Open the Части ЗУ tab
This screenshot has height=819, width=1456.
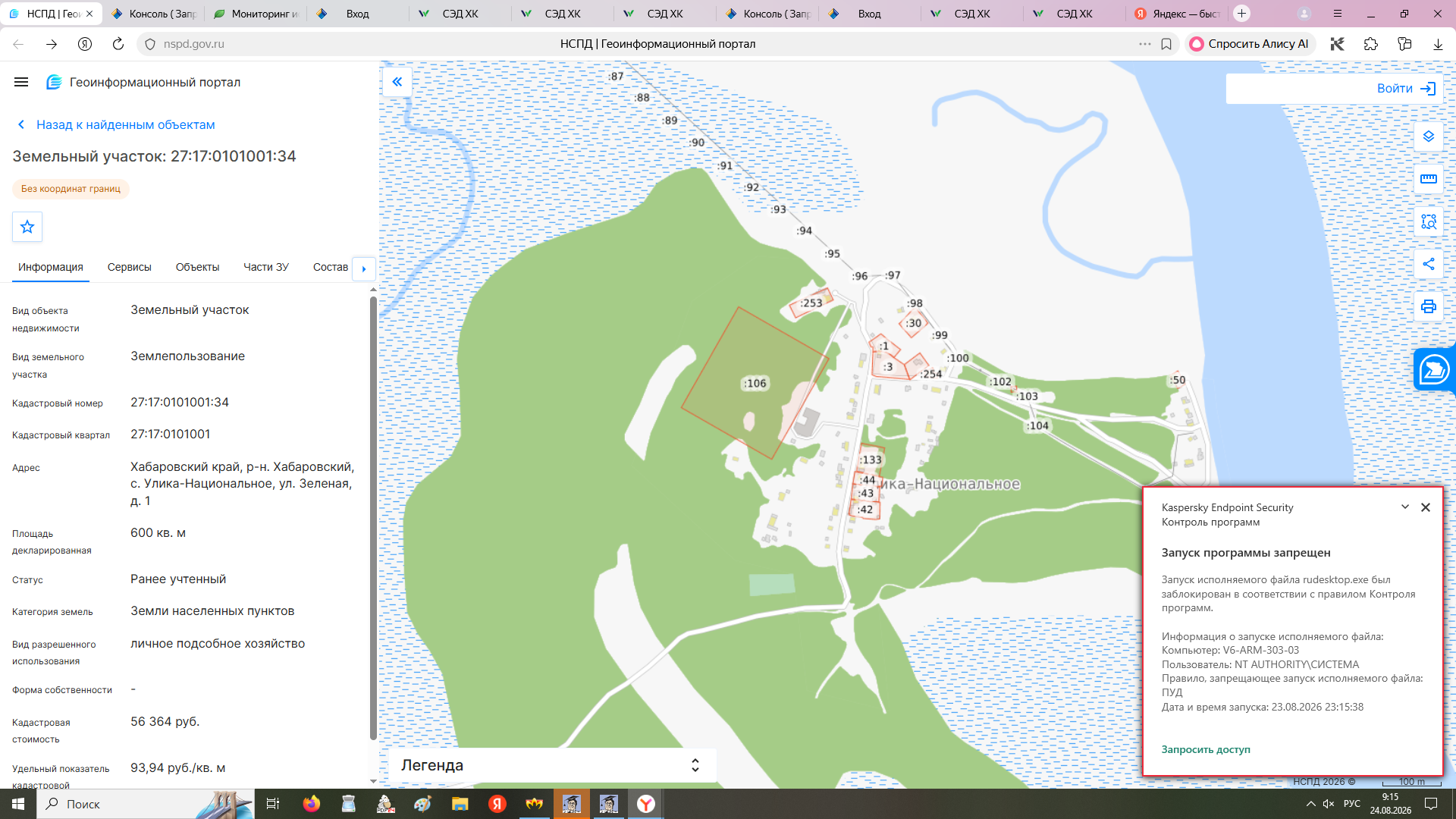point(266,267)
